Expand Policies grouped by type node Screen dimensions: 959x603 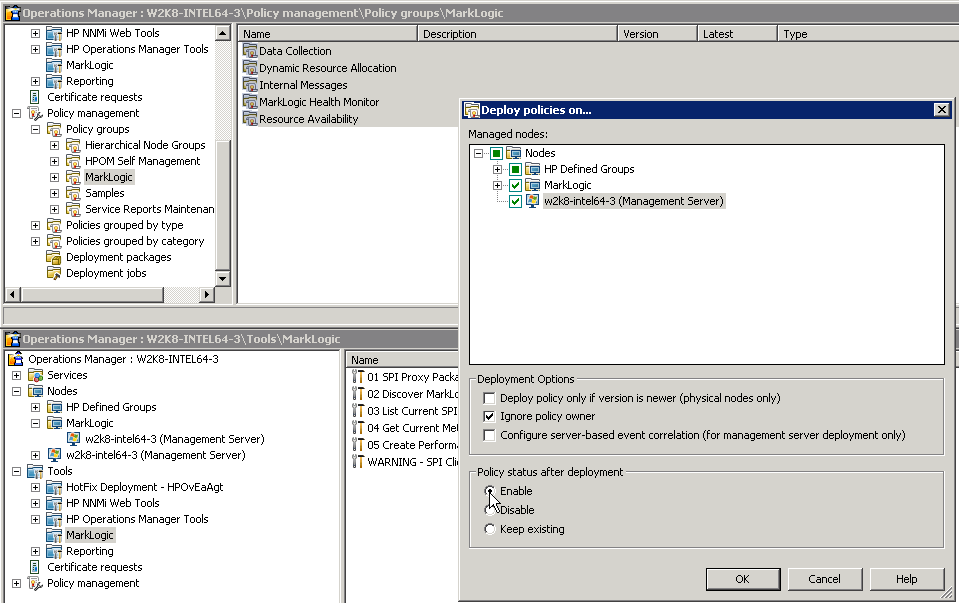coord(36,225)
